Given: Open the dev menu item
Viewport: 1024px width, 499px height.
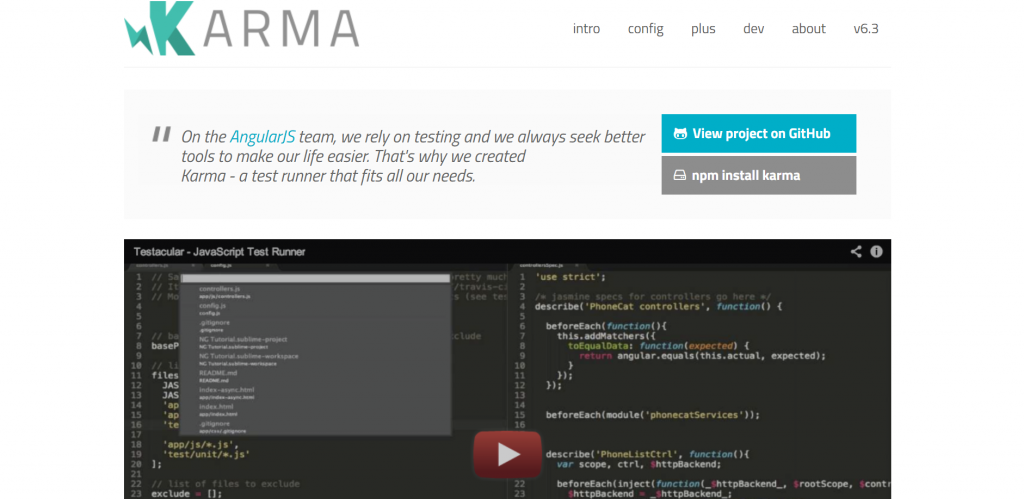Looking at the screenshot, I should [754, 29].
